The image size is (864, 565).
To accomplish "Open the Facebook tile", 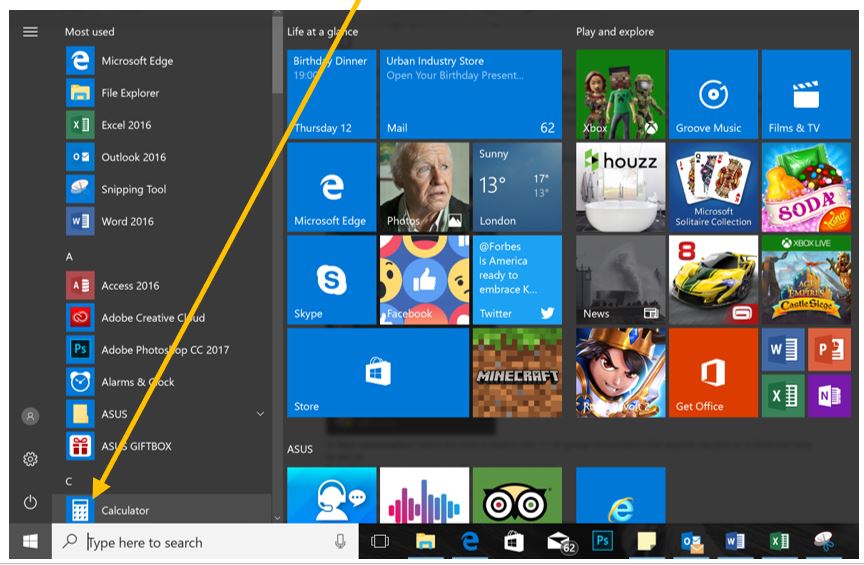I will tap(424, 280).
